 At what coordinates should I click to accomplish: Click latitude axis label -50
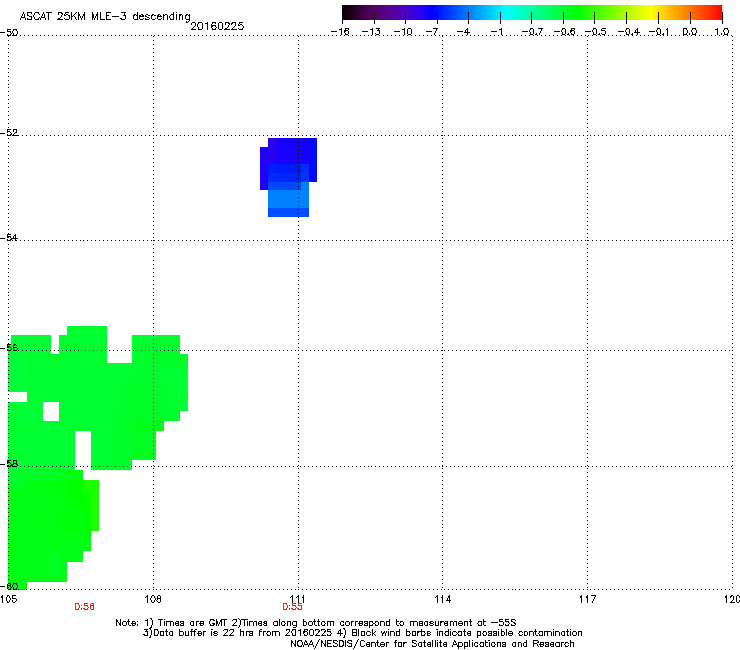9,33
